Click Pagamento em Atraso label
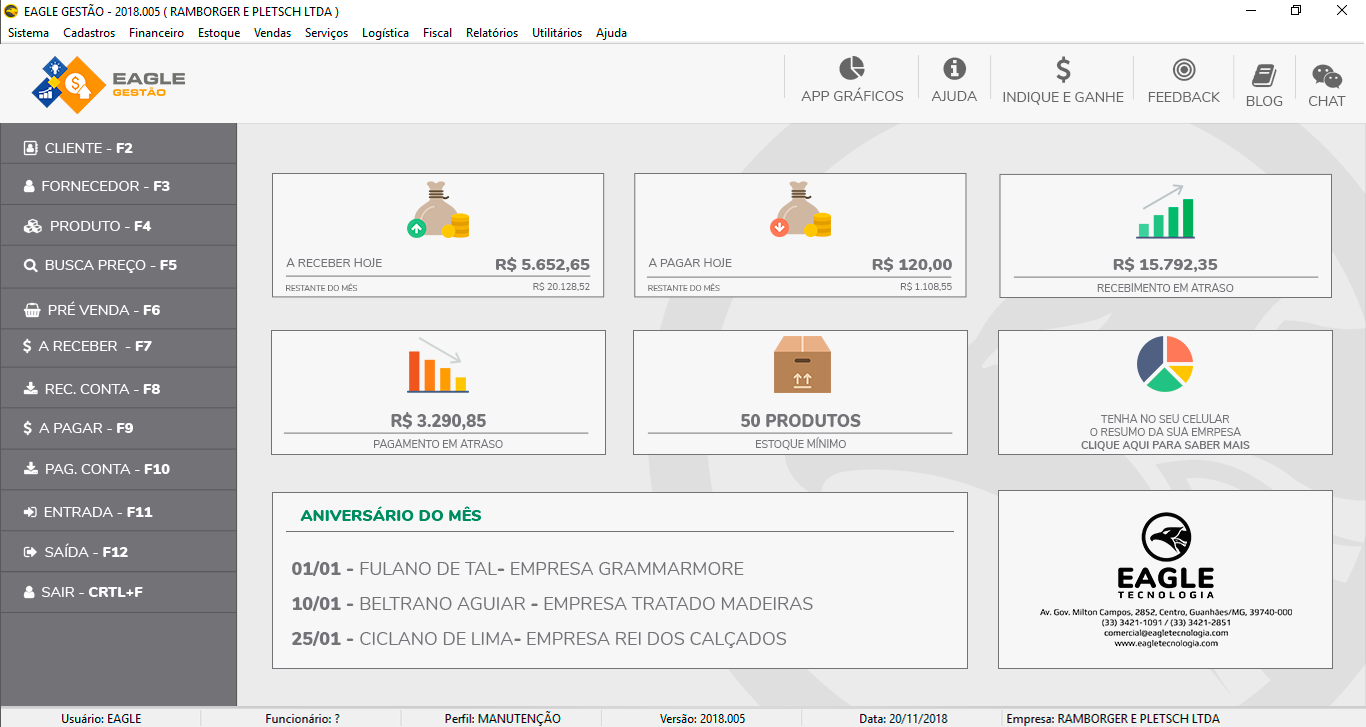 [438, 443]
